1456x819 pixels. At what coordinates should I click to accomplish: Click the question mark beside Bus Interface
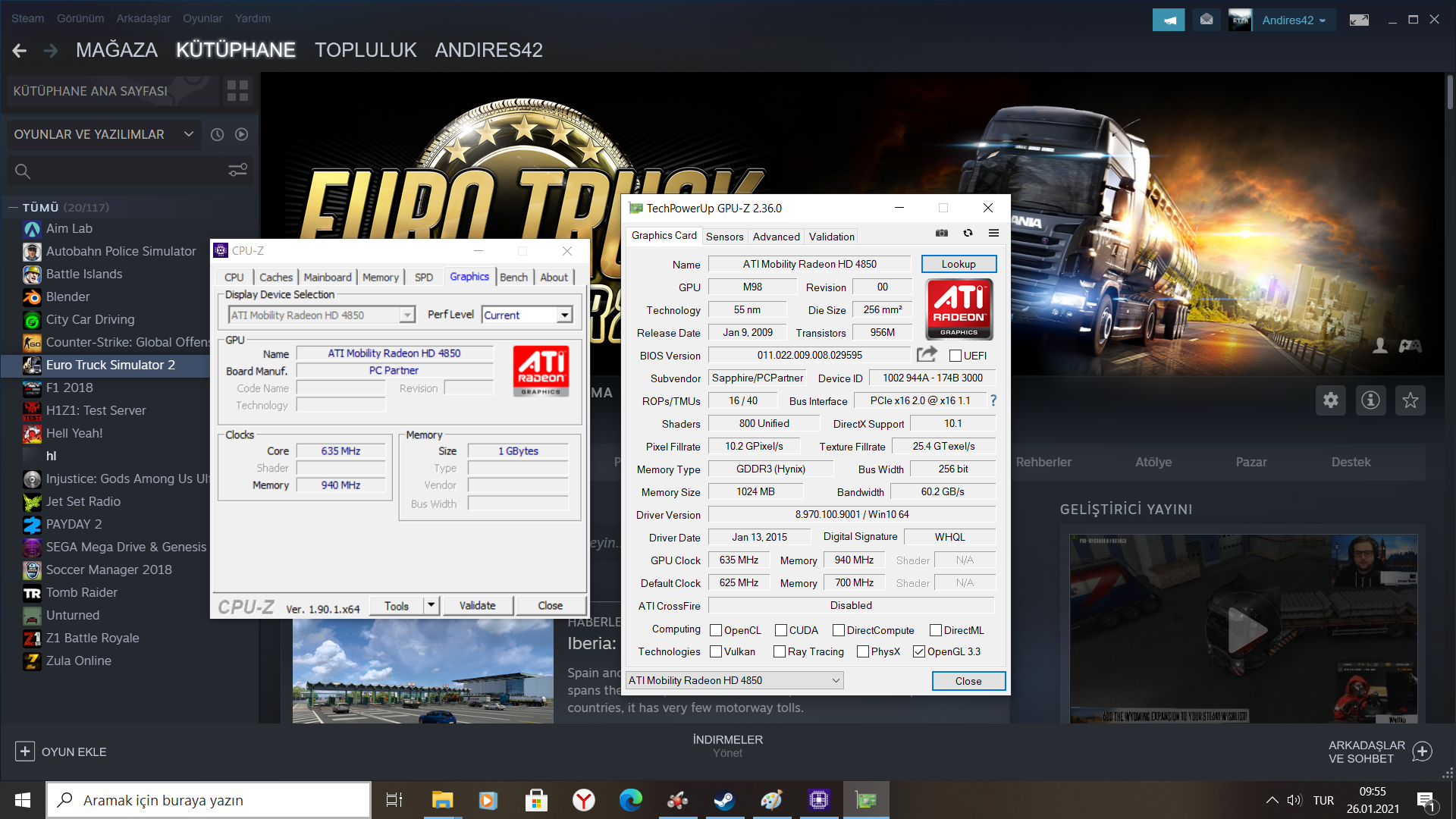click(x=993, y=400)
